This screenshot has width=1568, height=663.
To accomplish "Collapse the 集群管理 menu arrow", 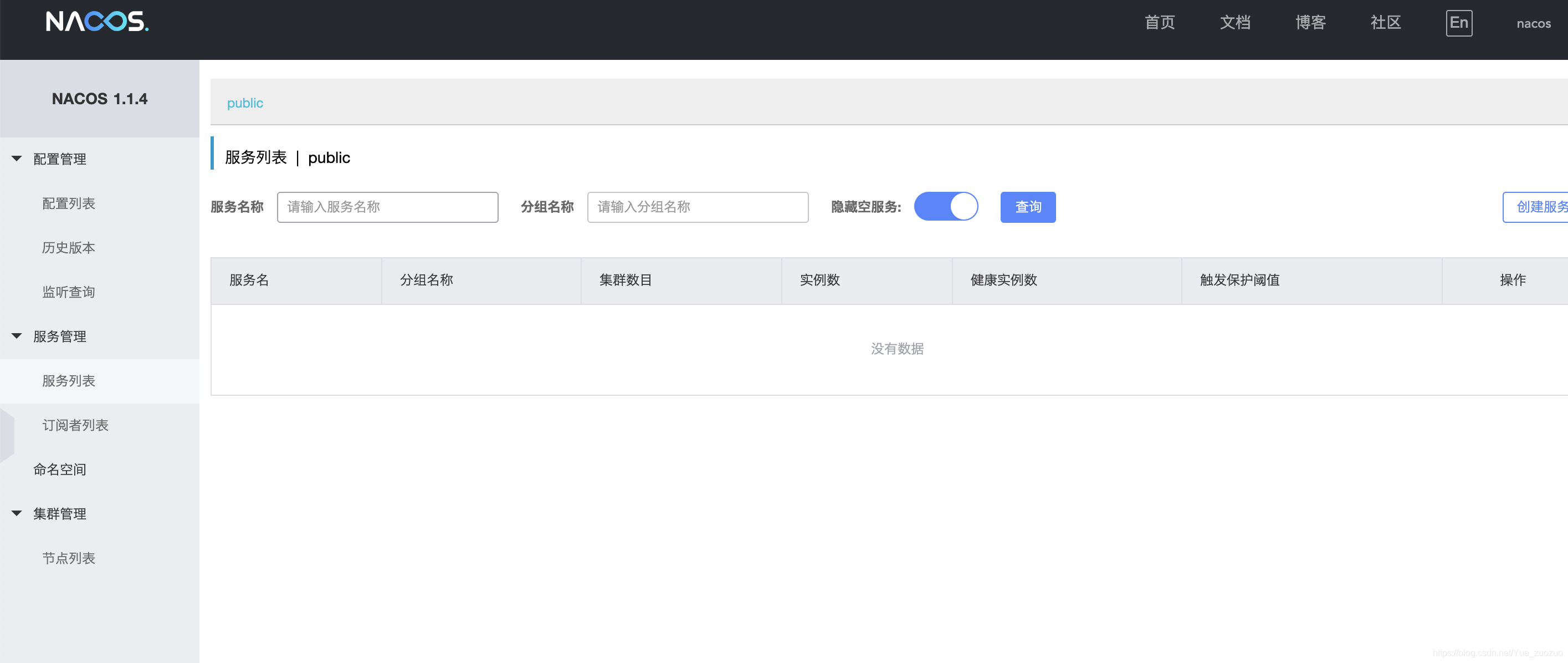I will click(17, 513).
